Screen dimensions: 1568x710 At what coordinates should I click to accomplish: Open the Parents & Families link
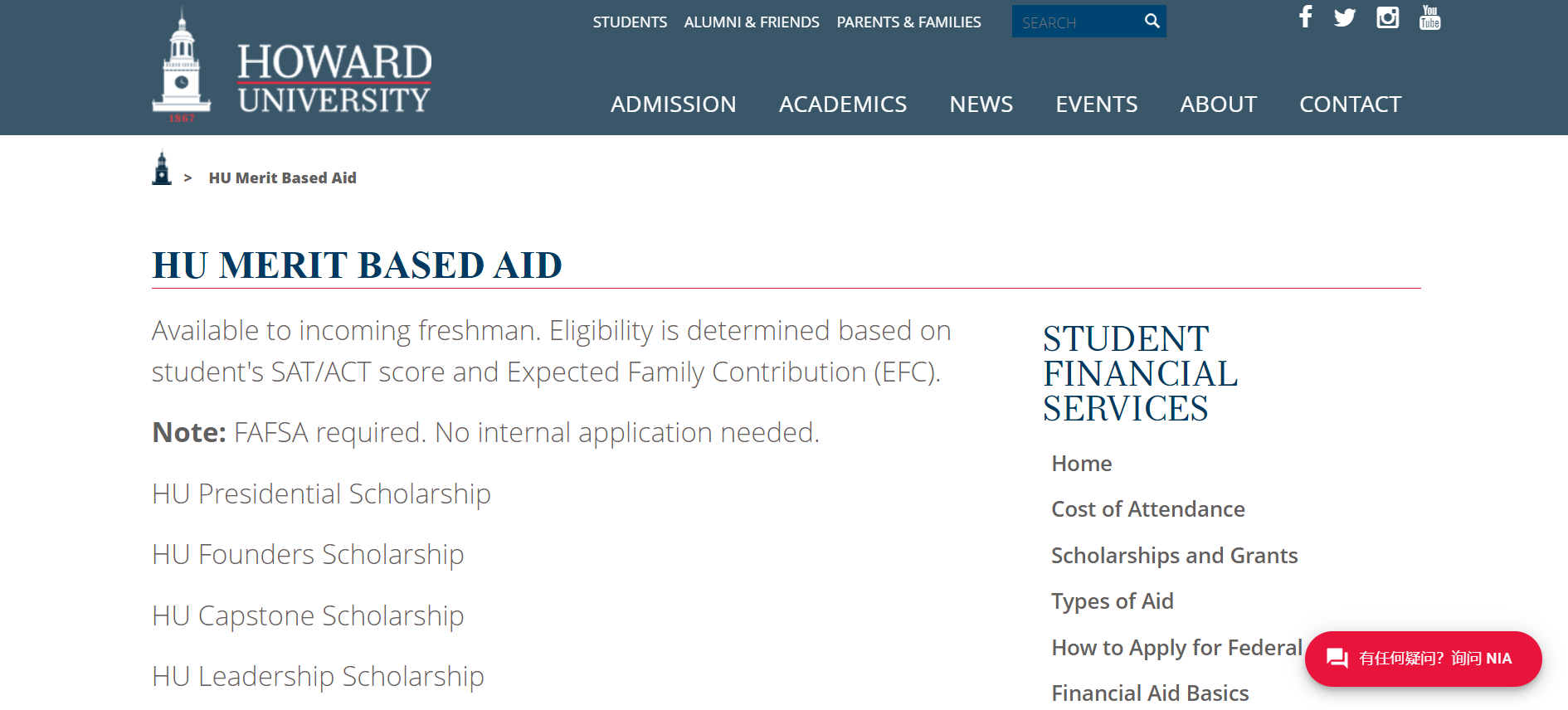(x=908, y=22)
